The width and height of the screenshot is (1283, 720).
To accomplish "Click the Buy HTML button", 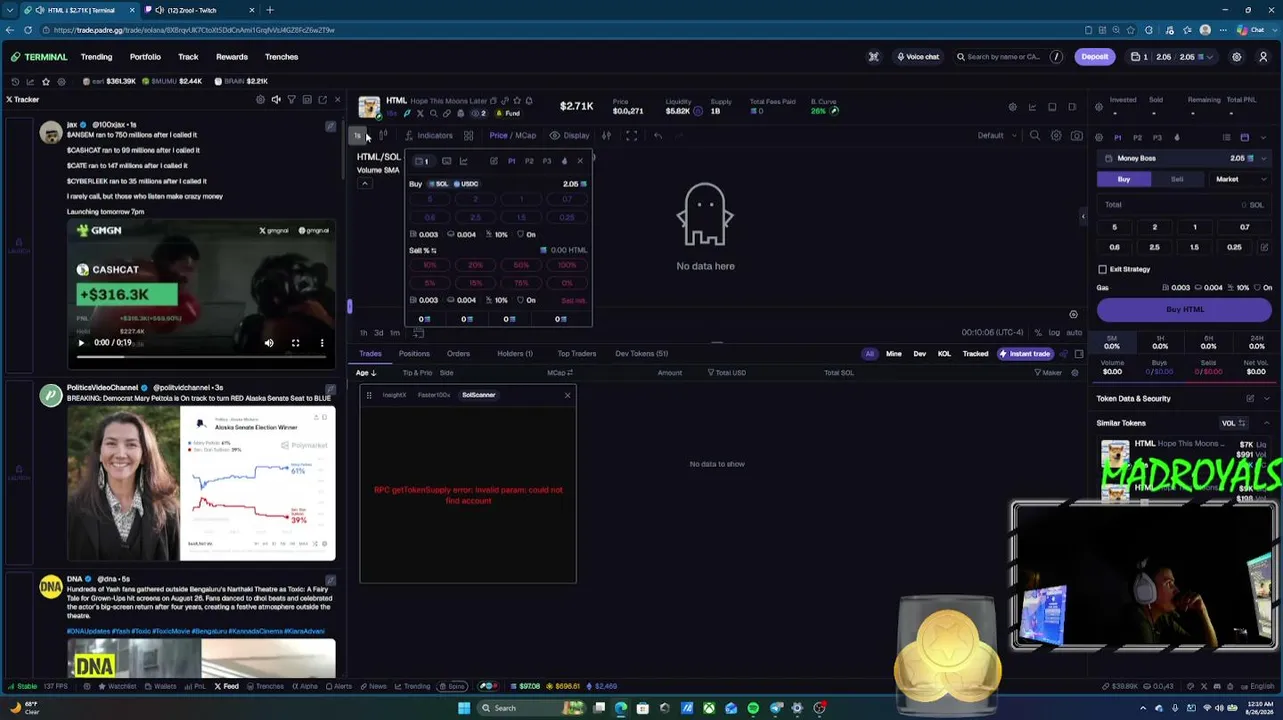I will (x=1185, y=309).
